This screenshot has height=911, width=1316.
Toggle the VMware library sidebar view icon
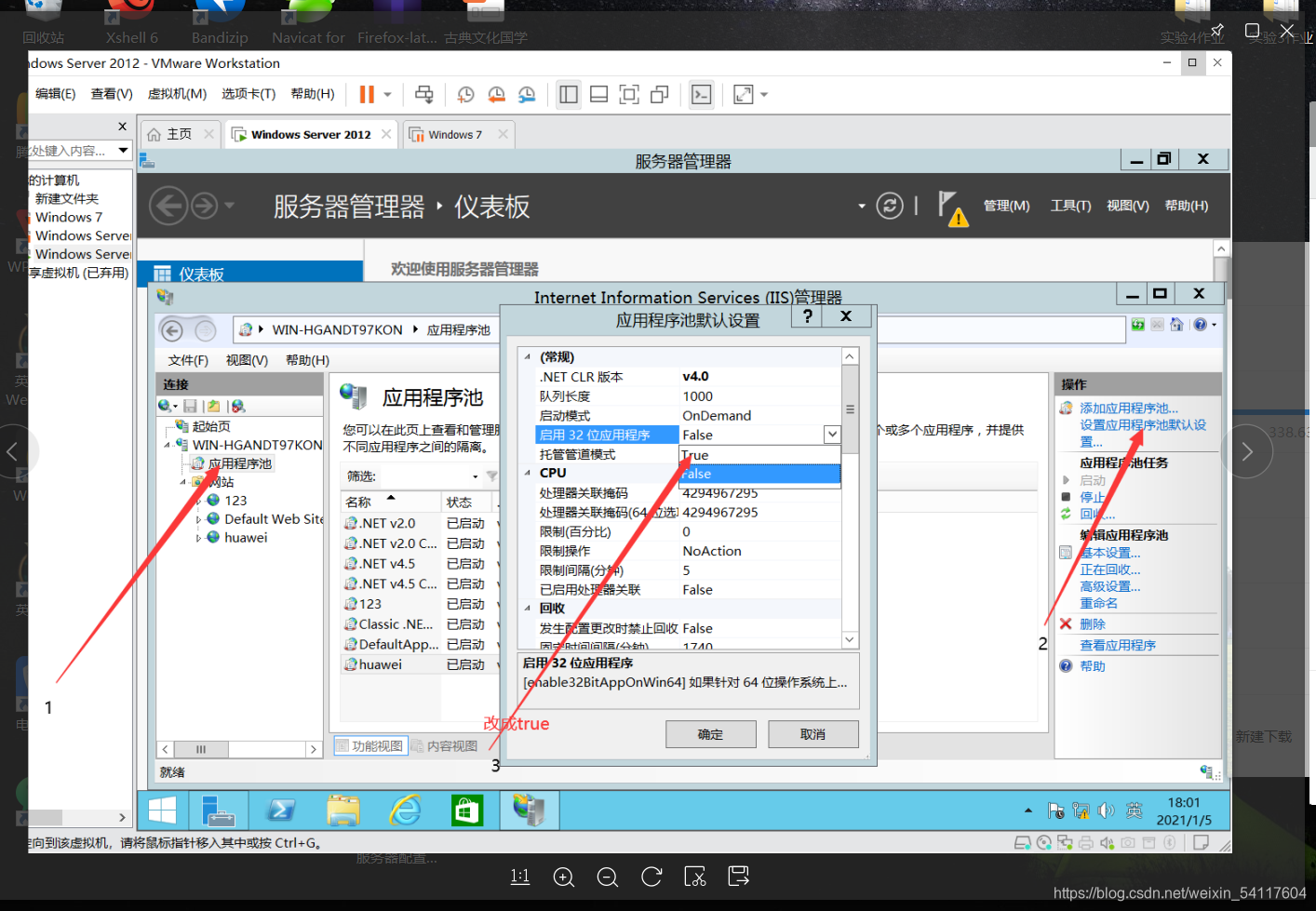569,94
